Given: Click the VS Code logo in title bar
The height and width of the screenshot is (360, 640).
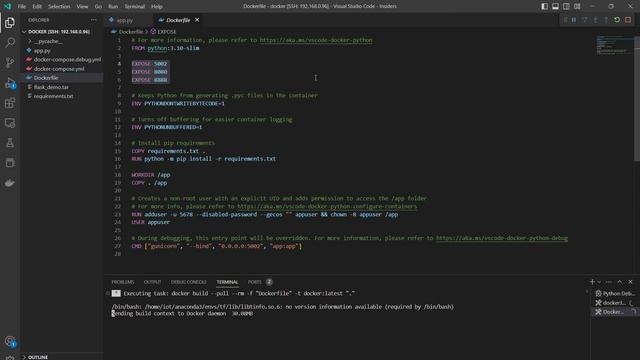Looking at the screenshot, I should [x=7, y=6].
